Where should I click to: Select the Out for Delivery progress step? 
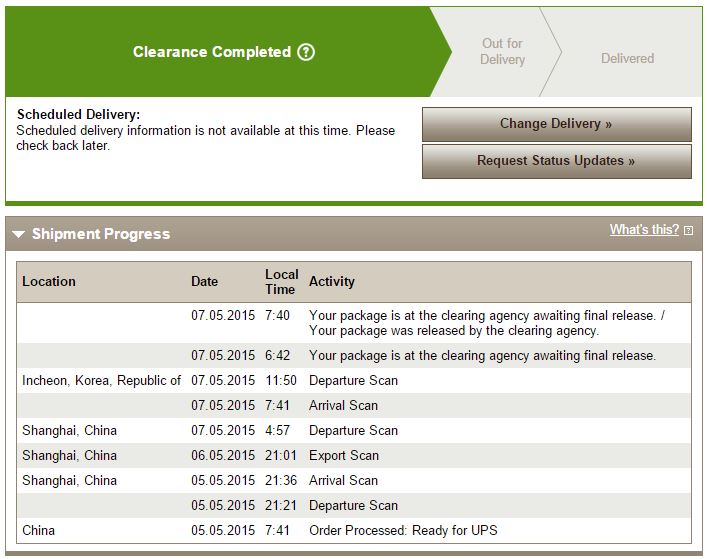502,51
